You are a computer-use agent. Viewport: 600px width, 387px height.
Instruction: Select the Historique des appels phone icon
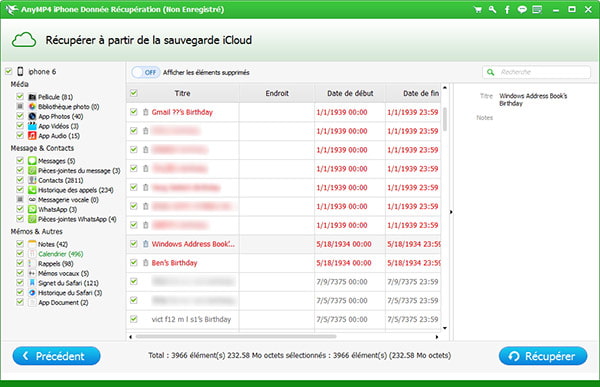[32, 190]
